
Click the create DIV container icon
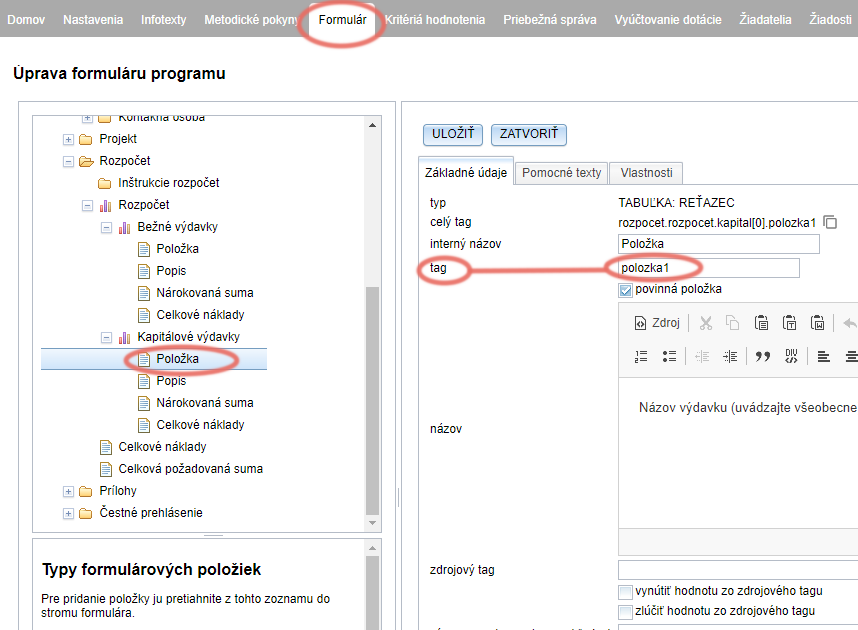click(791, 356)
